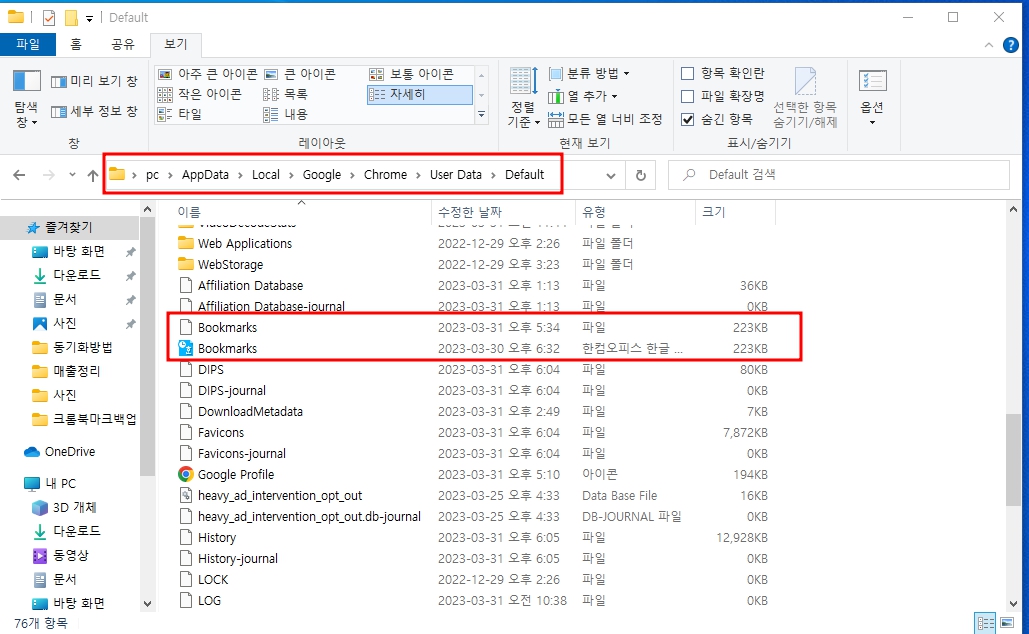The height and width of the screenshot is (634, 1029).
Task: Customize quick access toolbar dropdown arrow
Action: pyautogui.click(x=89, y=18)
